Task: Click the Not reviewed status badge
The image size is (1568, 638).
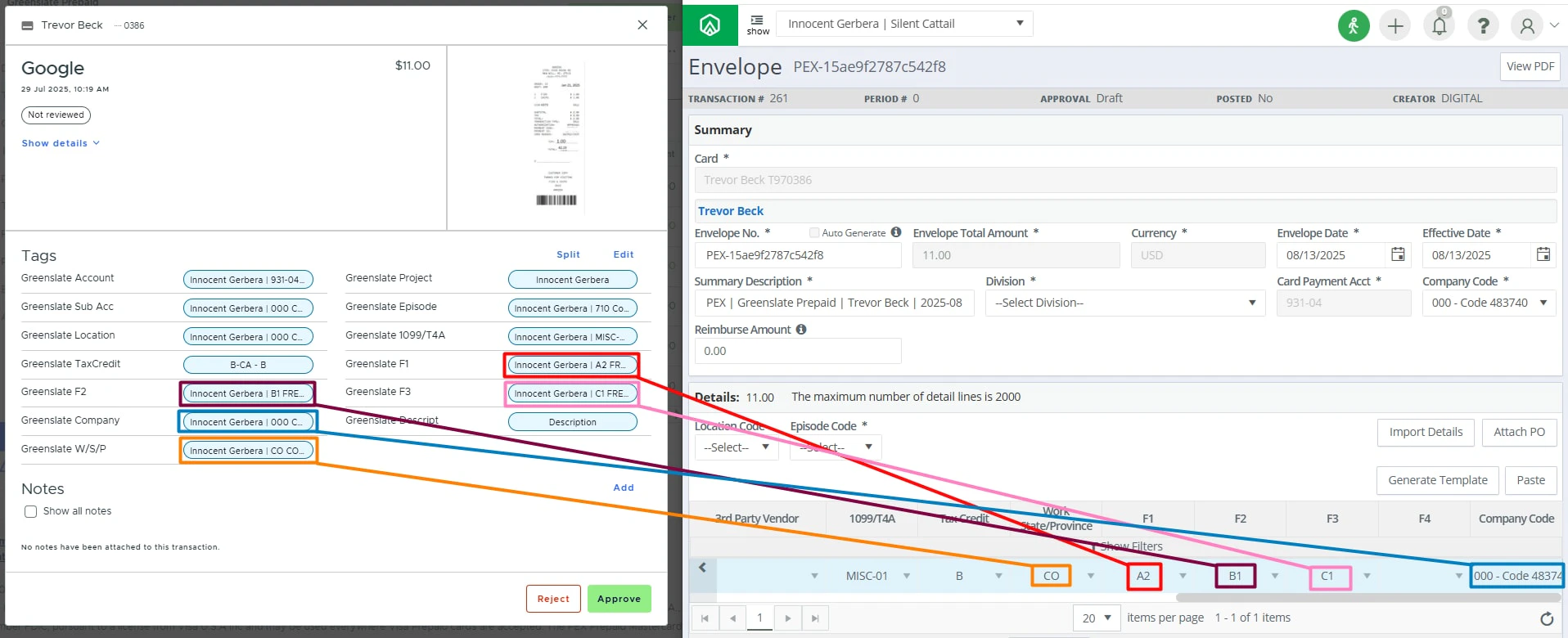Action: click(56, 115)
